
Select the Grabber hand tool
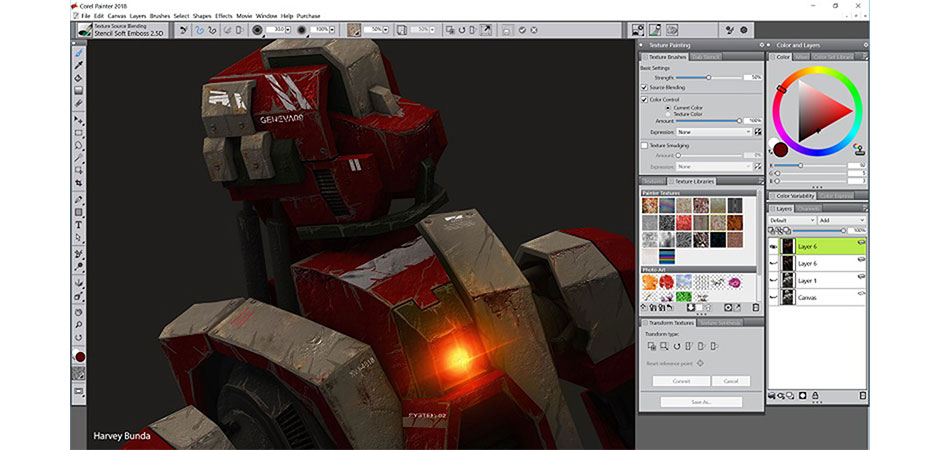pos(79,312)
